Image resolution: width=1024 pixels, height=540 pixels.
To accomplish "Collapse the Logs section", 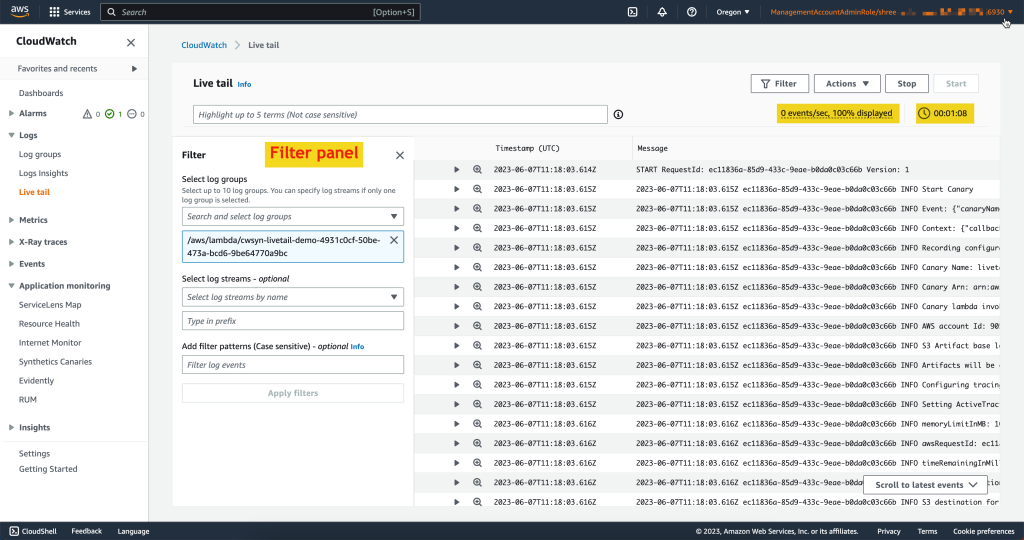I will [11, 135].
